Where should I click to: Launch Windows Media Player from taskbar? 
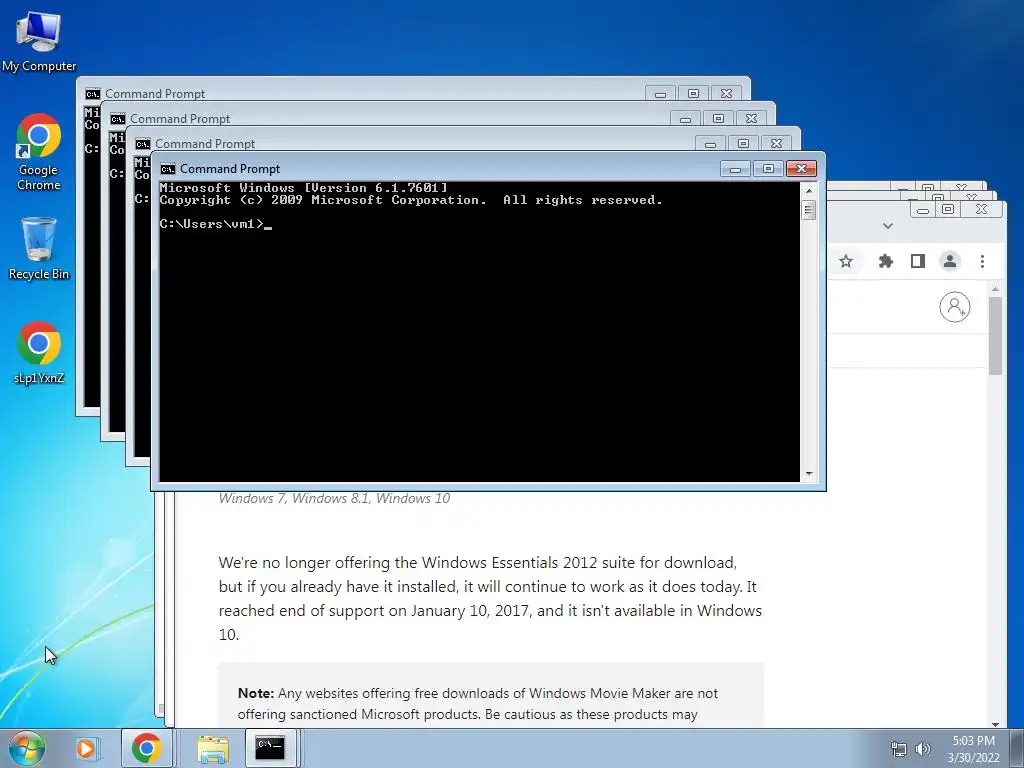pos(86,748)
